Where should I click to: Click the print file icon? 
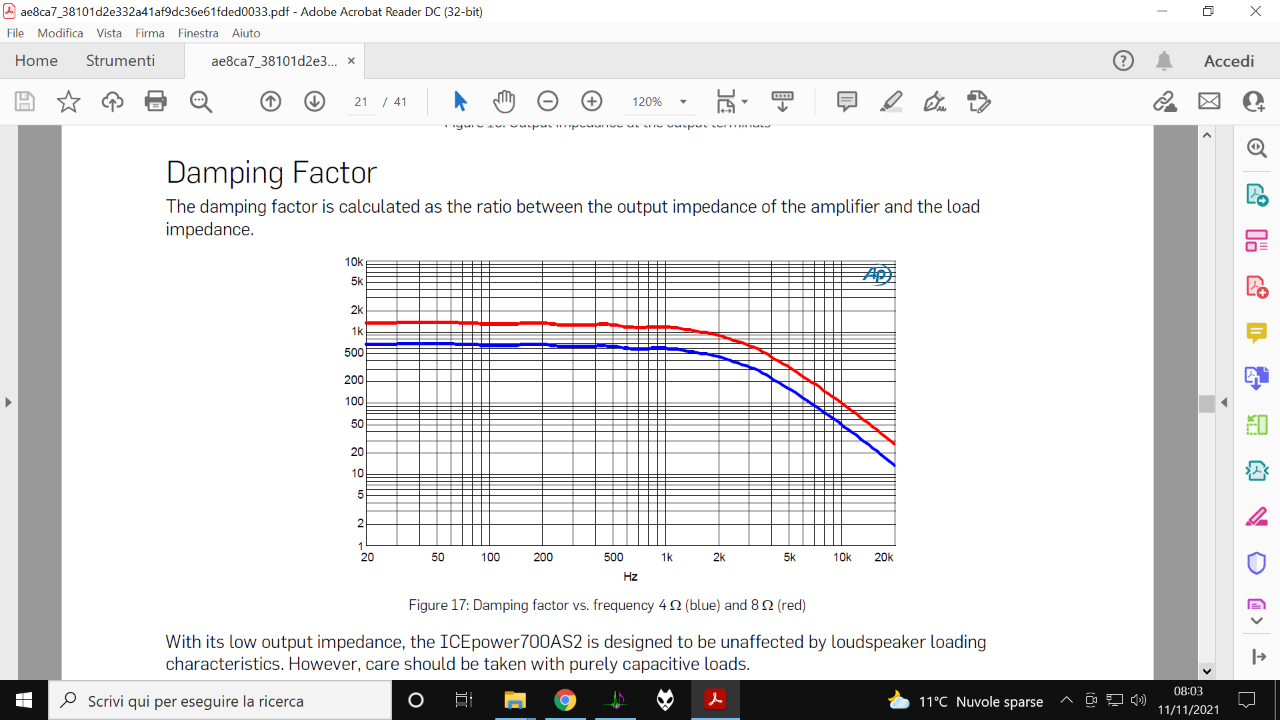(x=155, y=101)
